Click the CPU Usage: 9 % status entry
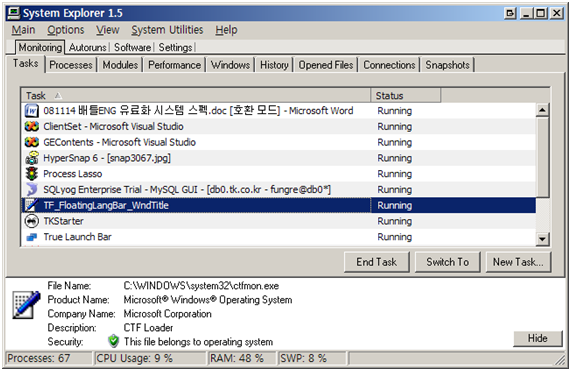The width and height of the screenshot is (571, 371). (149, 358)
